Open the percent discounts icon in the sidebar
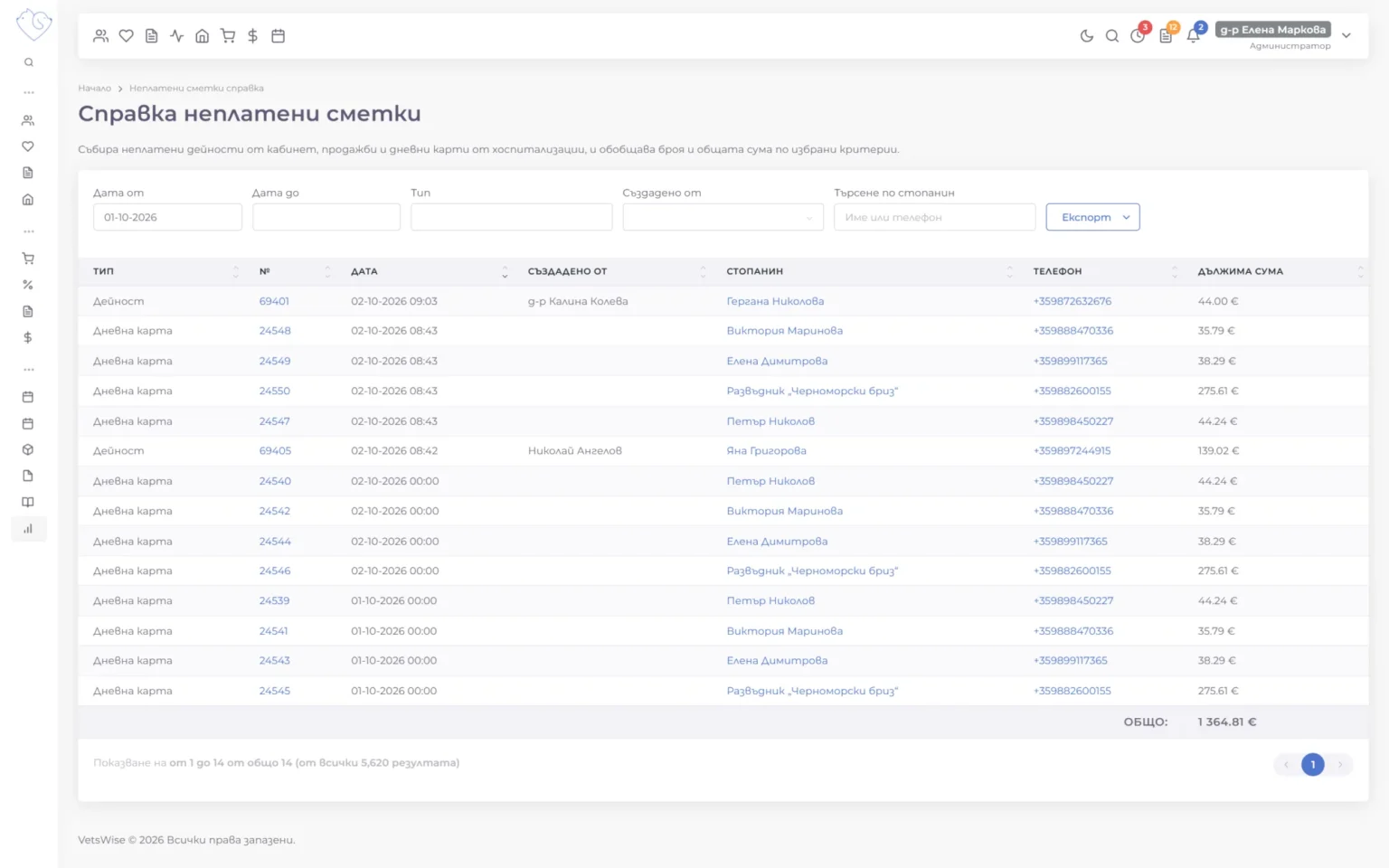Viewport: 1389px width, 868px height. [x=28, y=285]
